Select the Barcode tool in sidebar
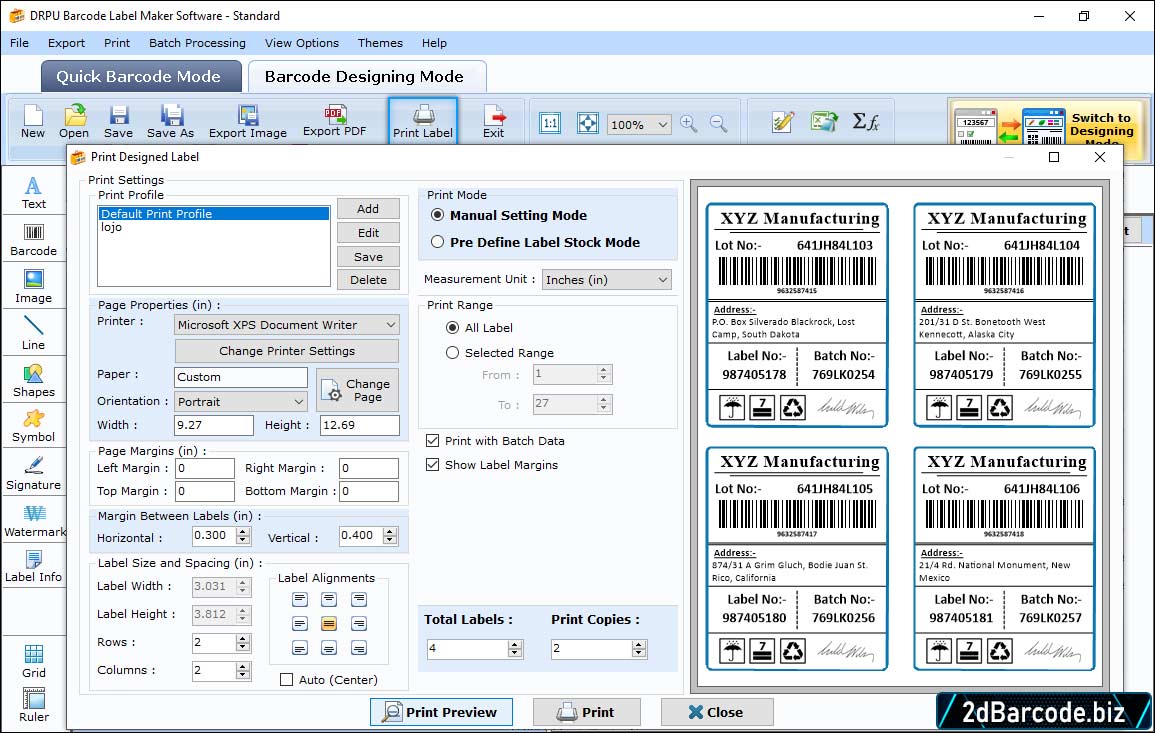The height and width of the screenshot is (733, 1155). [33, 240]
